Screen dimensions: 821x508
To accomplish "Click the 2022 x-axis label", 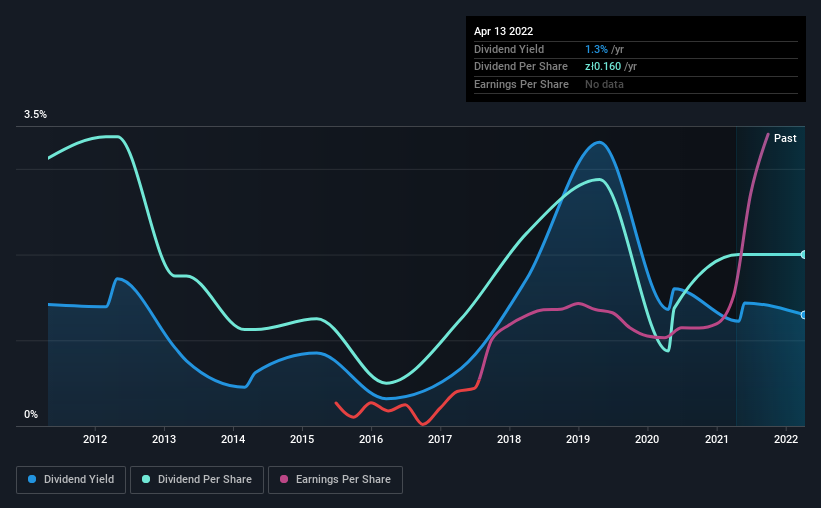I will (786, 439).
